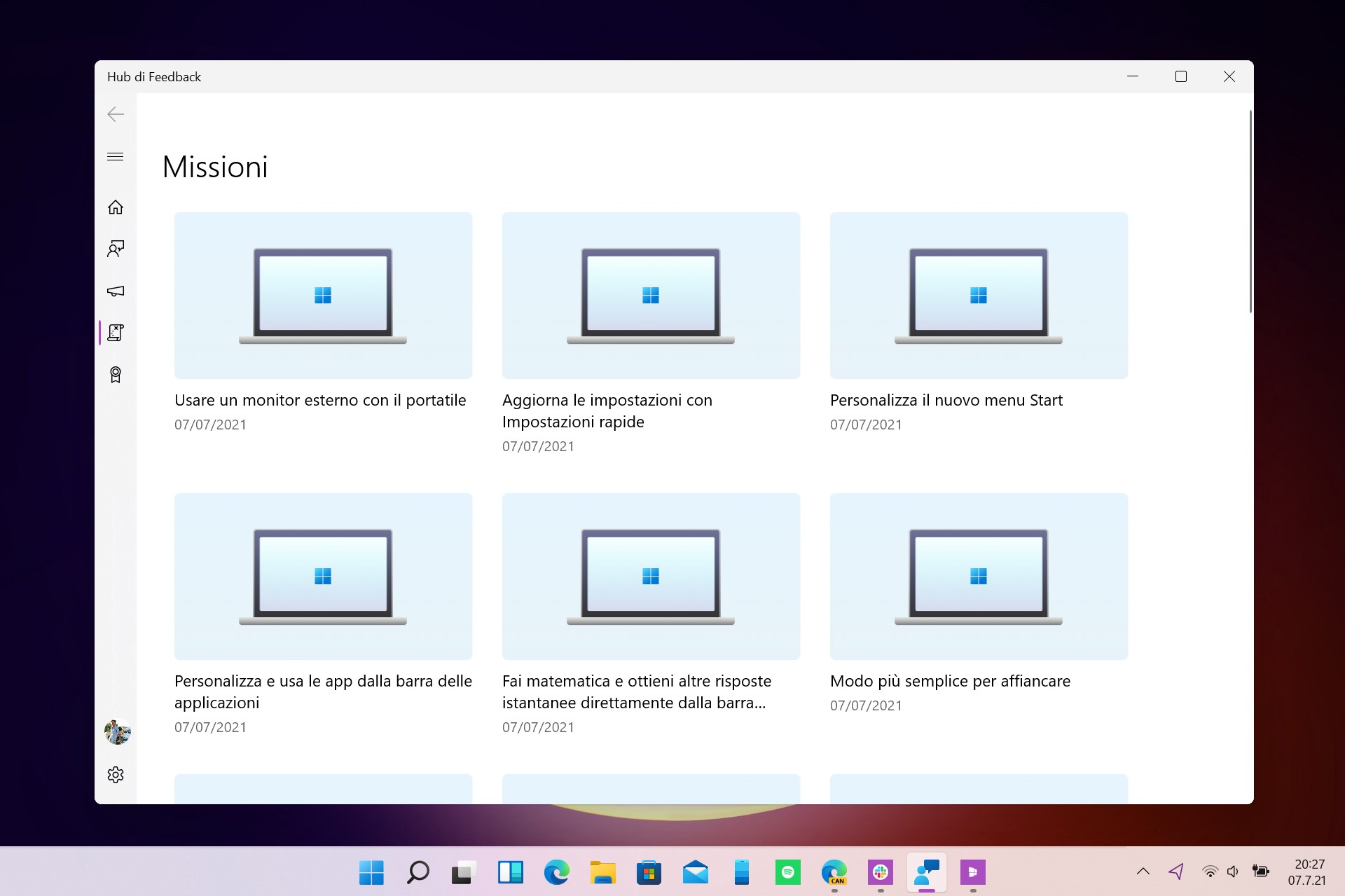Open thumbnail for taskbar apps mission
The image size is (1345, 896).
pyautogui.click(x=323, y=577)
